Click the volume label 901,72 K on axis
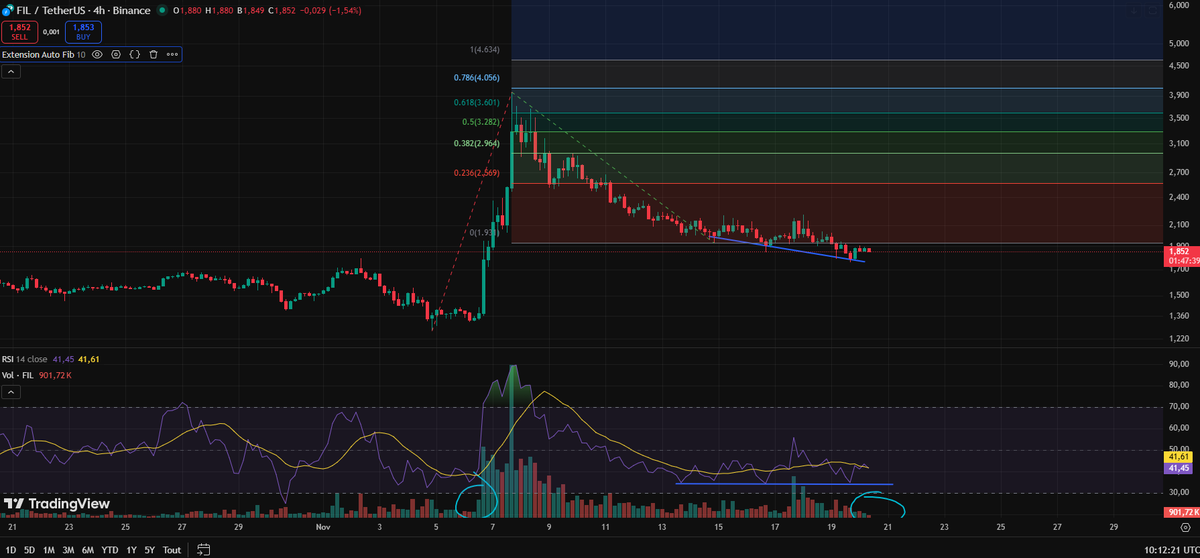 coord(1182,512)
